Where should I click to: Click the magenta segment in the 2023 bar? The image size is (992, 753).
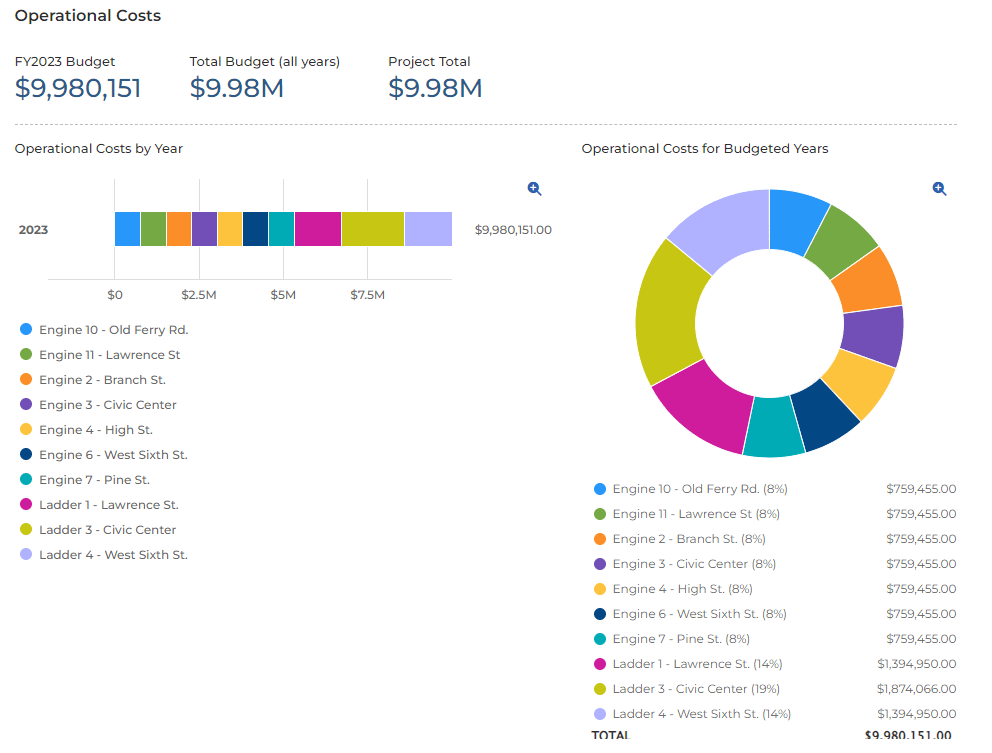tap(318, 229)
